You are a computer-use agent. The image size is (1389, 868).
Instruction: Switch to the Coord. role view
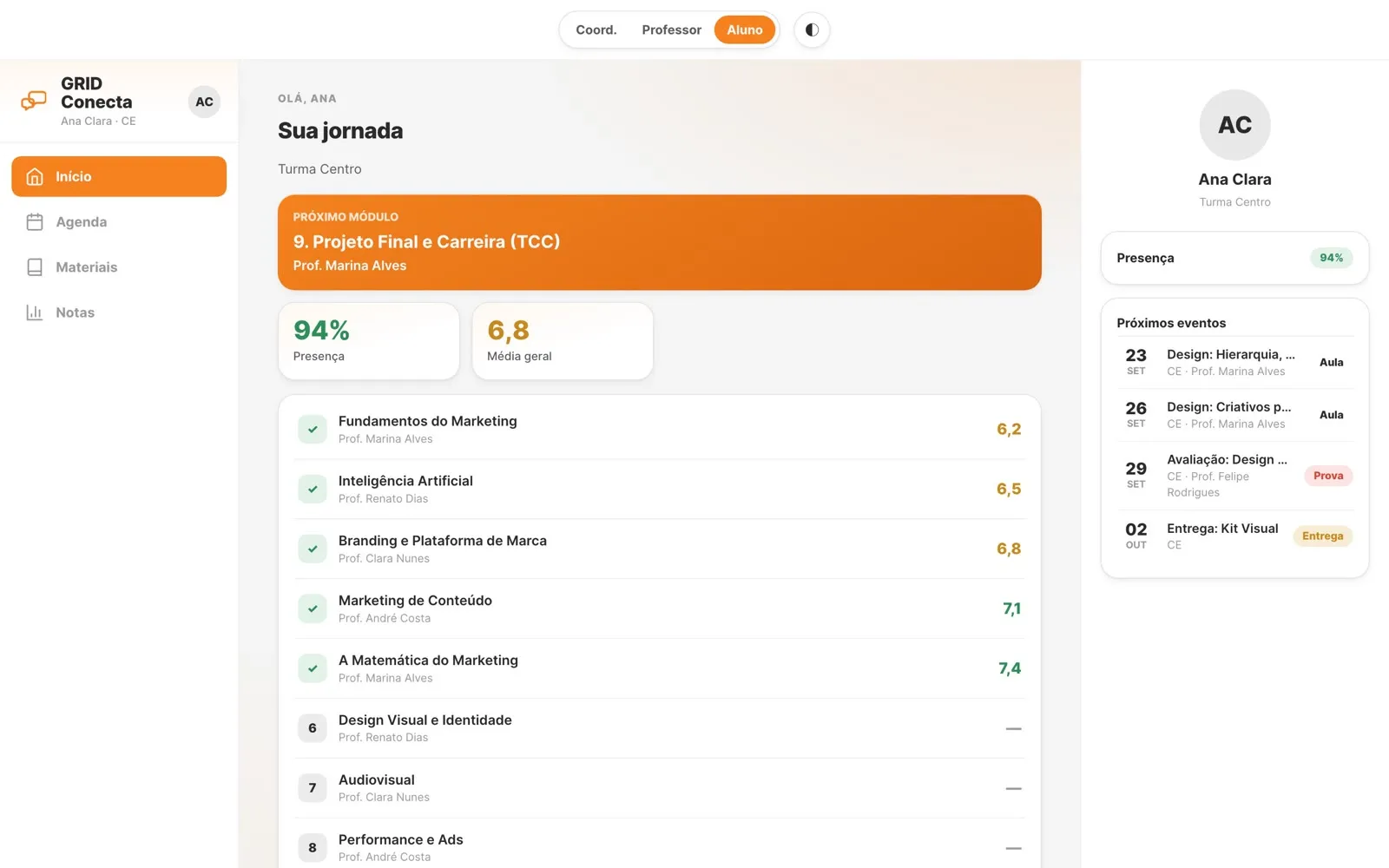coord(596,30)
